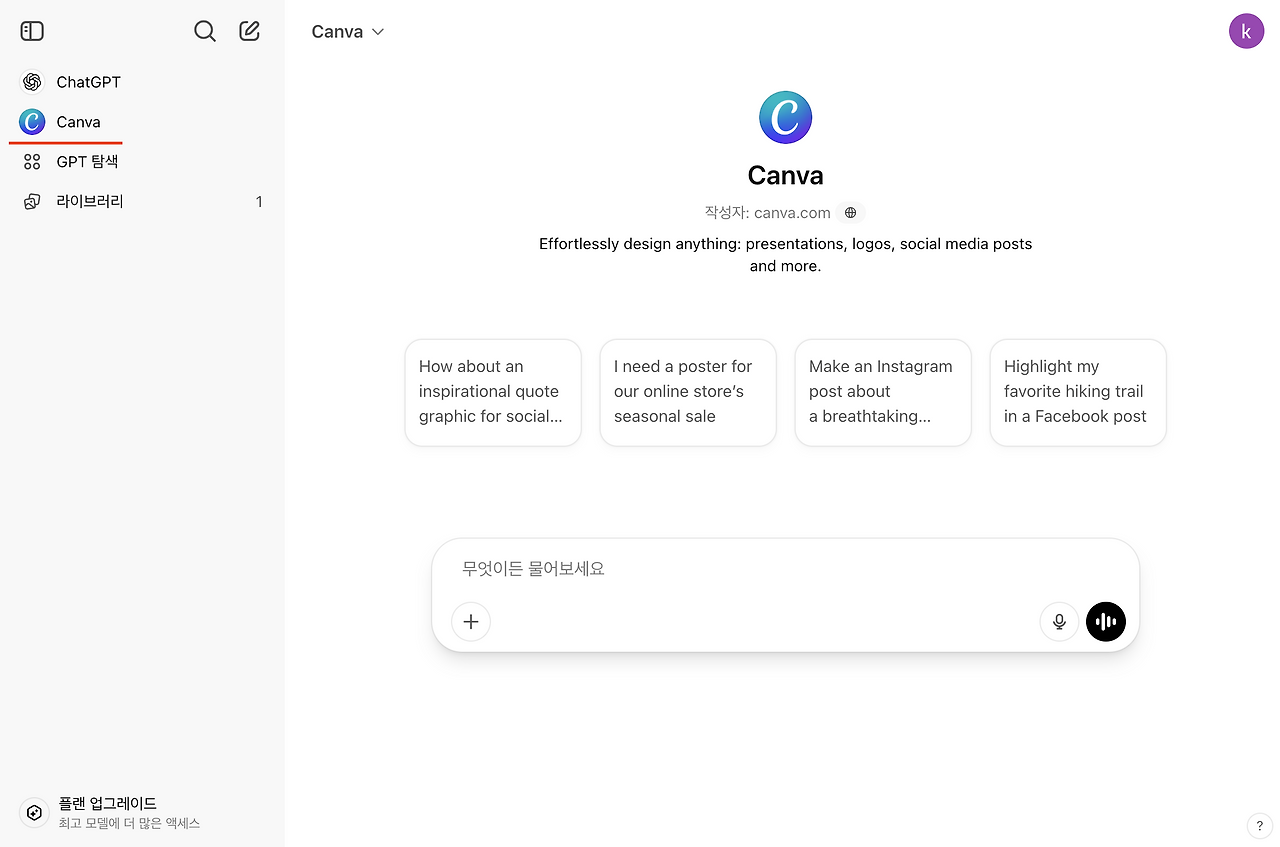Open the 라이브러리 library item

coord(90,201)
